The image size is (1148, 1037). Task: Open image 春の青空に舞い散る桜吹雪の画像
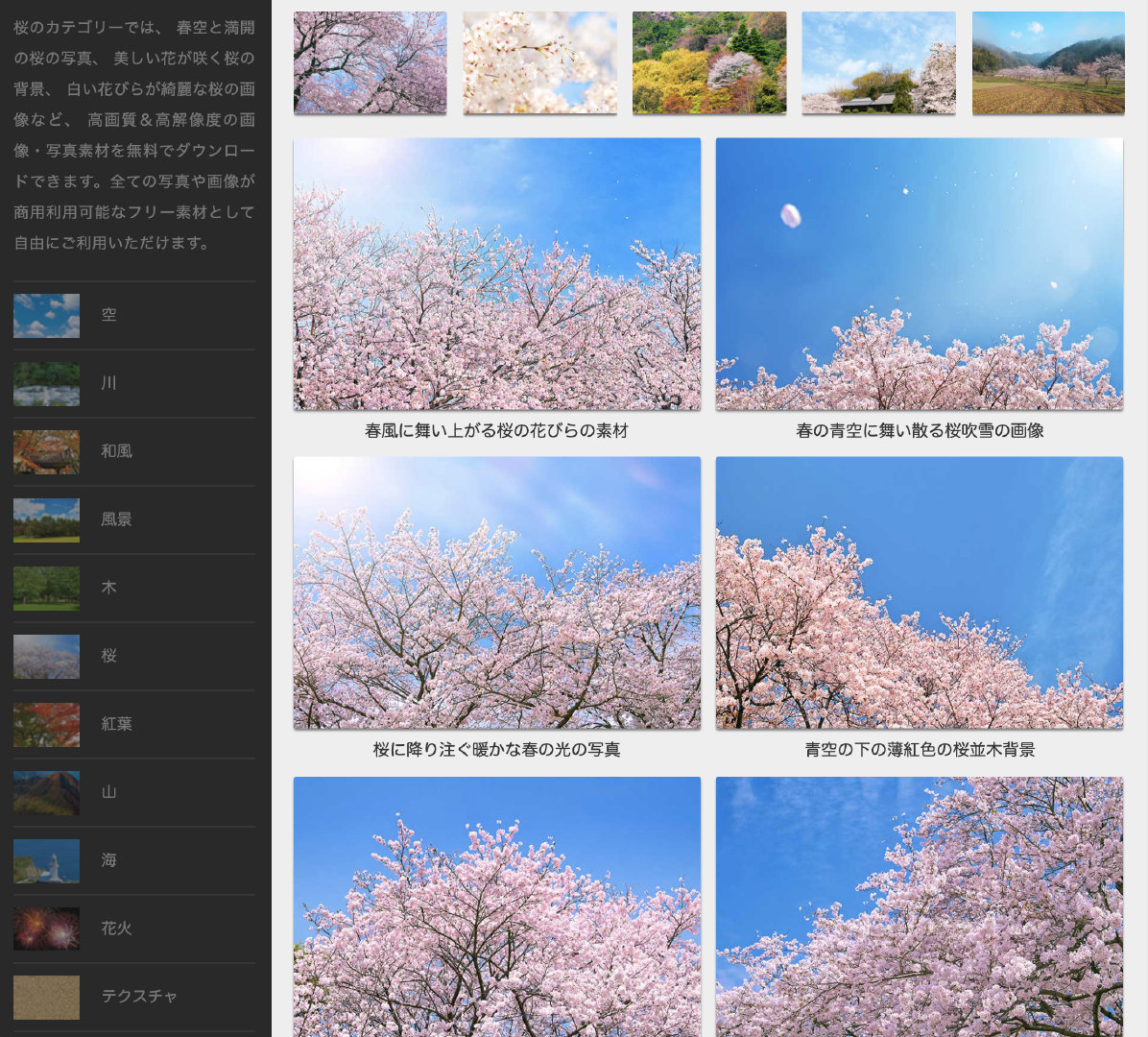920,274
